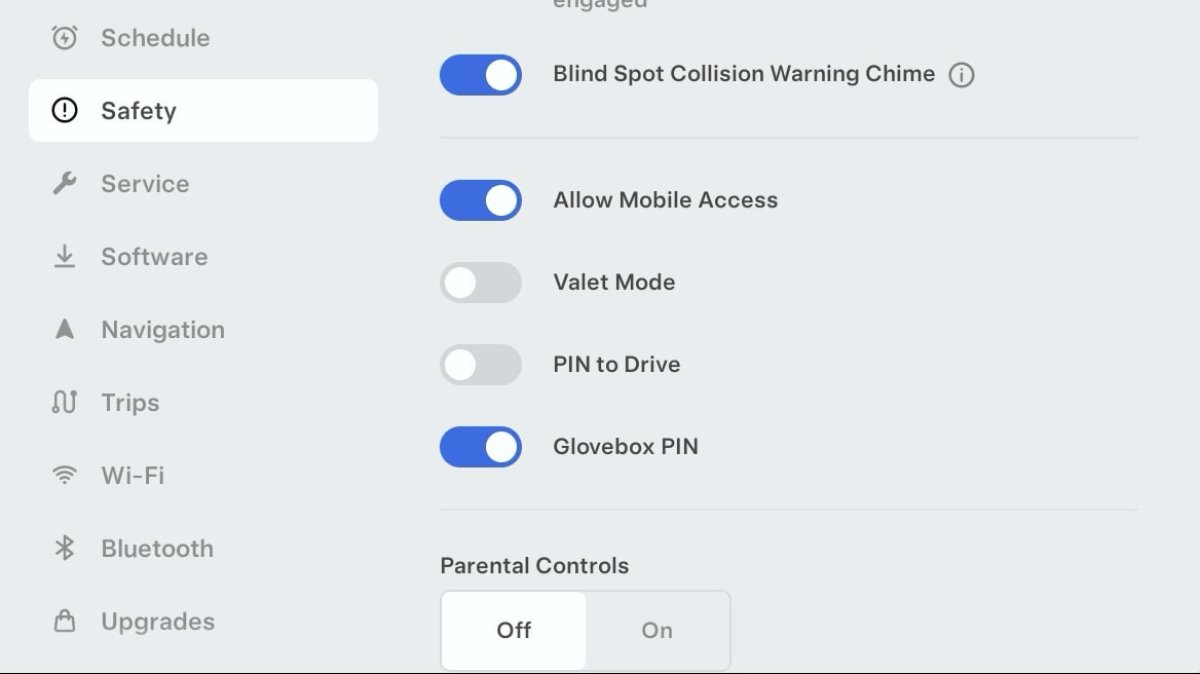Viewport: 1200px width, 674px height.
Task: Set Parental Controls to On
Action: [657, 630]
